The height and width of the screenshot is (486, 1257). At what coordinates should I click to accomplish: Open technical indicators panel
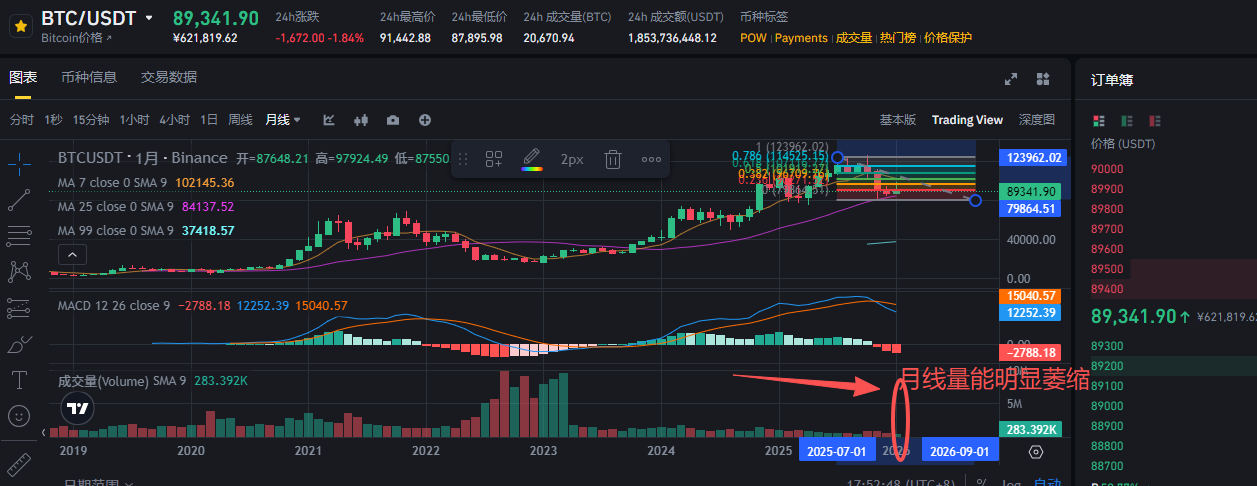pos(329,120)
